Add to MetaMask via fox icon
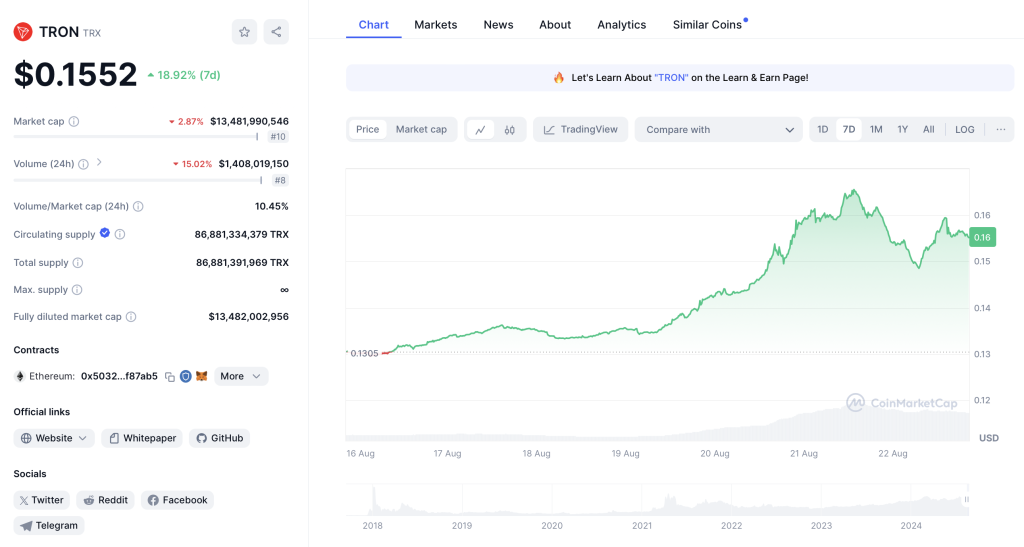The height and width of the screenshot is (547, 1024). [x=202, y=376]
